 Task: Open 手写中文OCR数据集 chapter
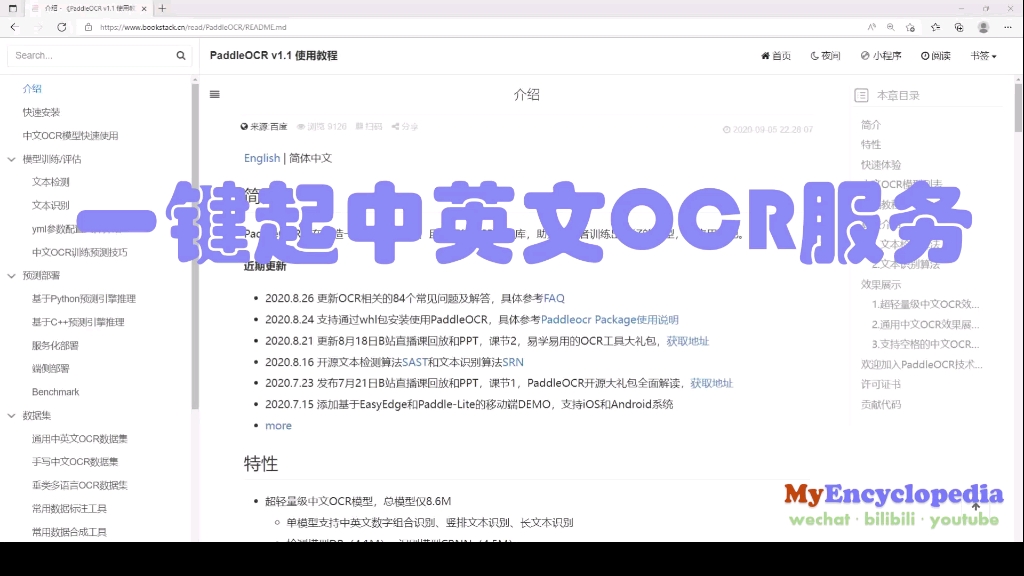(x=75, y=462)
